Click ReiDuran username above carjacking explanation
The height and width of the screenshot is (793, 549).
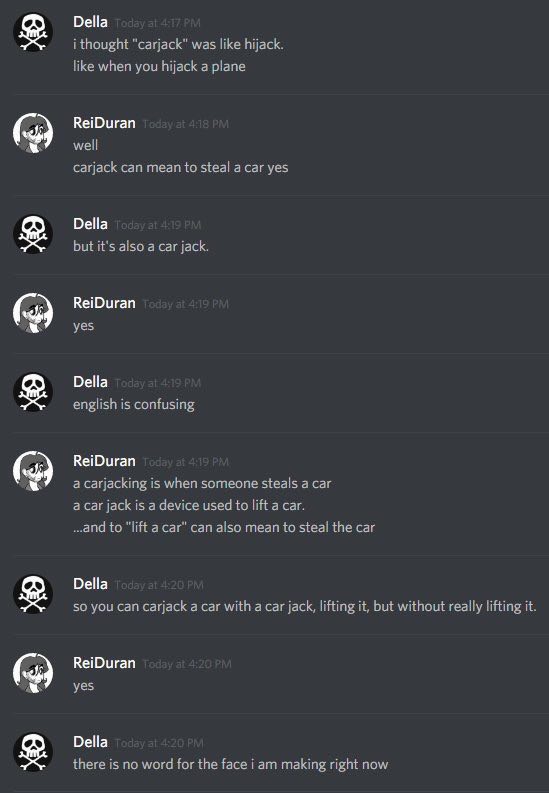[x=104, y=461]
